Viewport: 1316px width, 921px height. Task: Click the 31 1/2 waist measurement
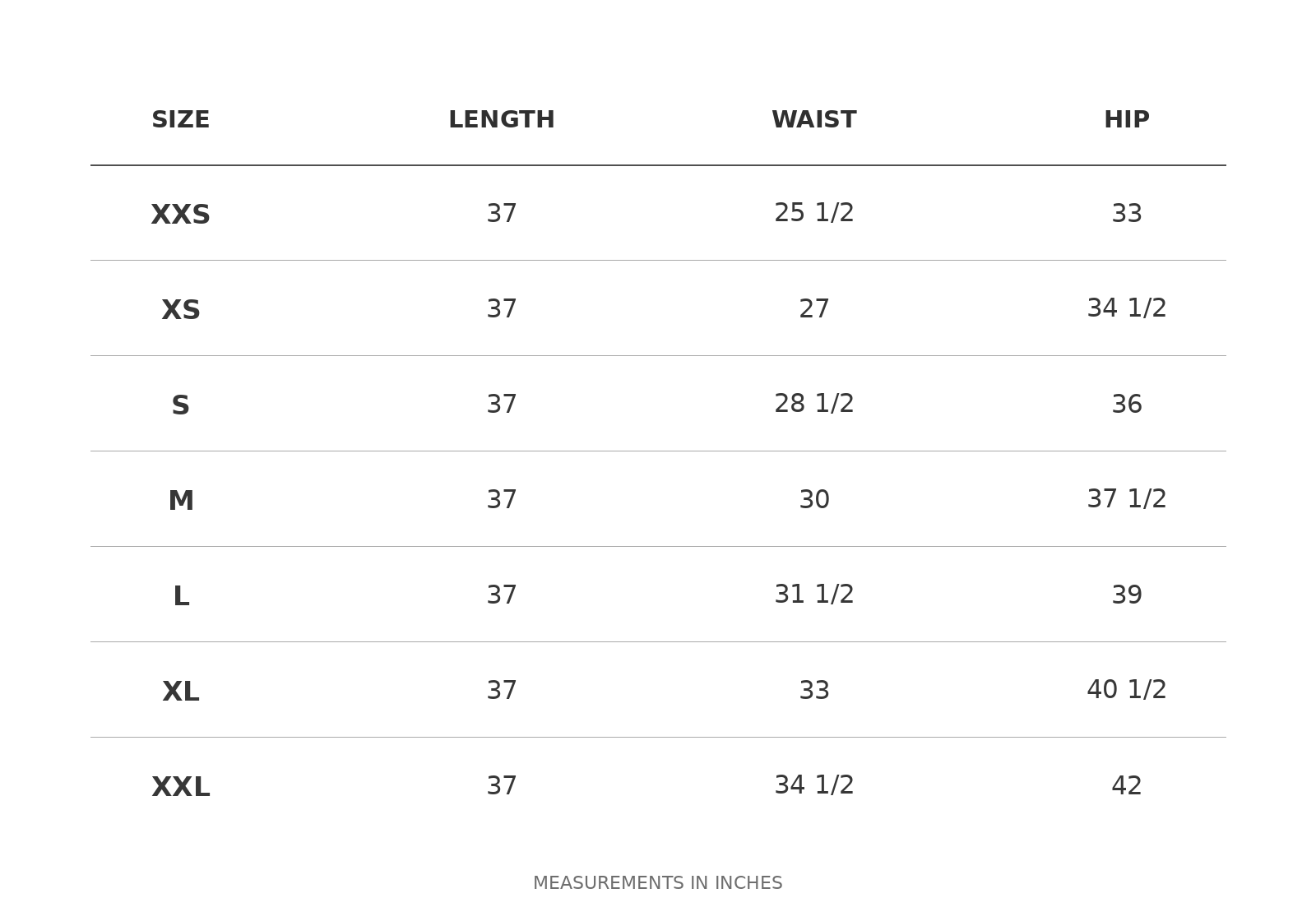814,595
